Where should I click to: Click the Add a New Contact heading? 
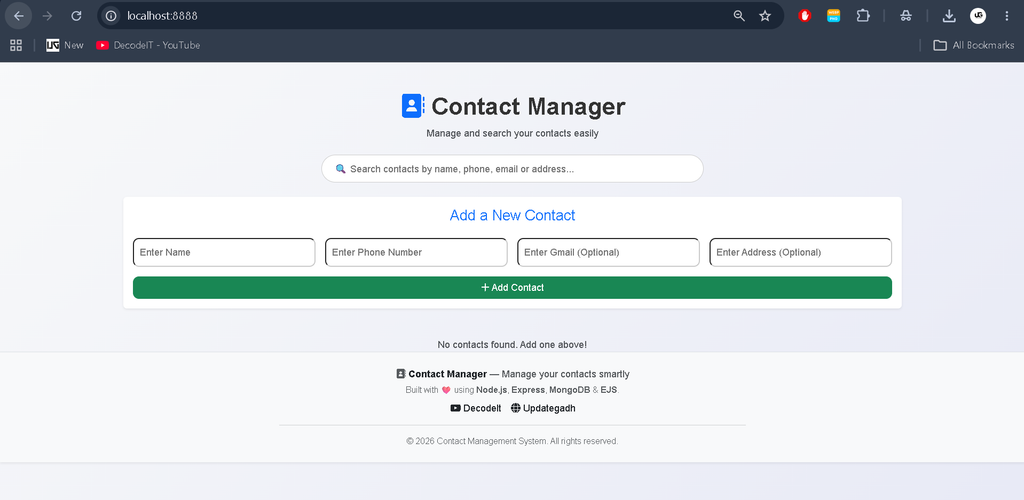[x=513, y=215]
